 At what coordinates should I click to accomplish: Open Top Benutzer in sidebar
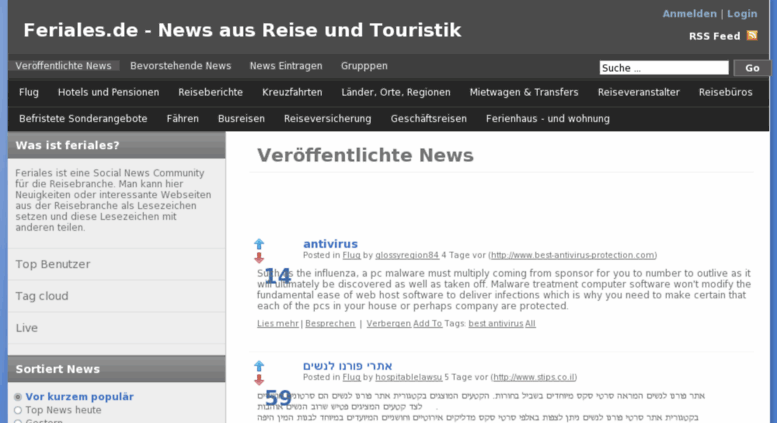[53, 264]
